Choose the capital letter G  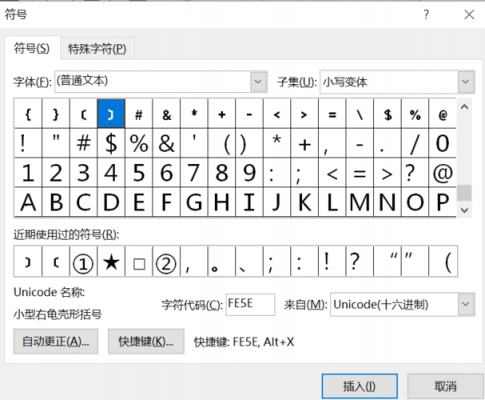pos(194,202)
